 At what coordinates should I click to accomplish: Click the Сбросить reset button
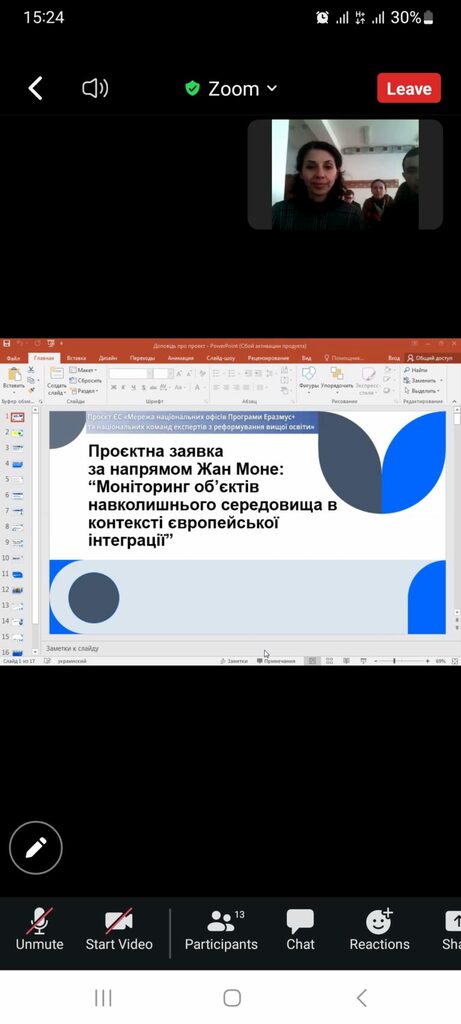click(85, 380)
